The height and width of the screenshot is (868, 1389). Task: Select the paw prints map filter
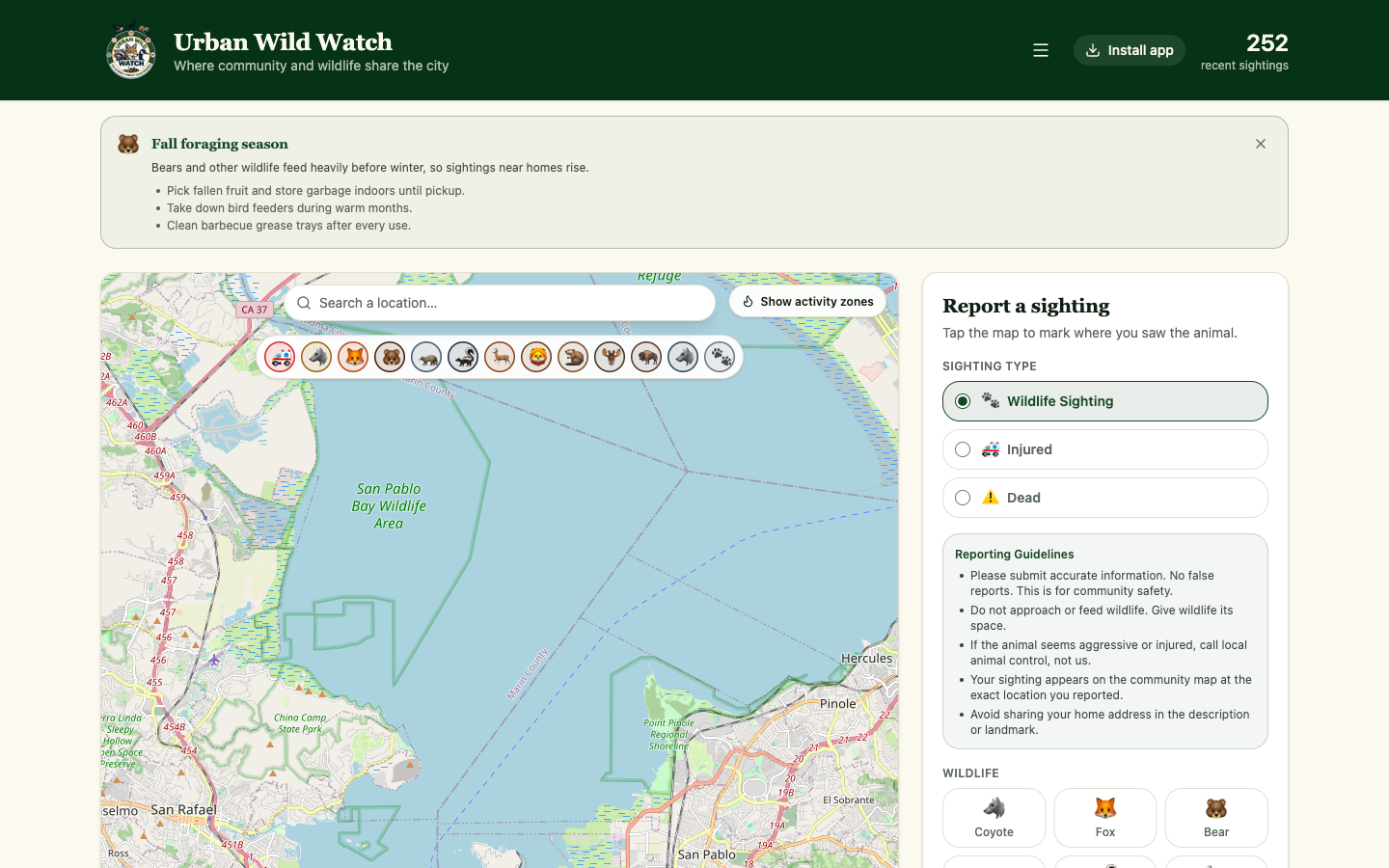pyautogui.click(x=720, y=357)
